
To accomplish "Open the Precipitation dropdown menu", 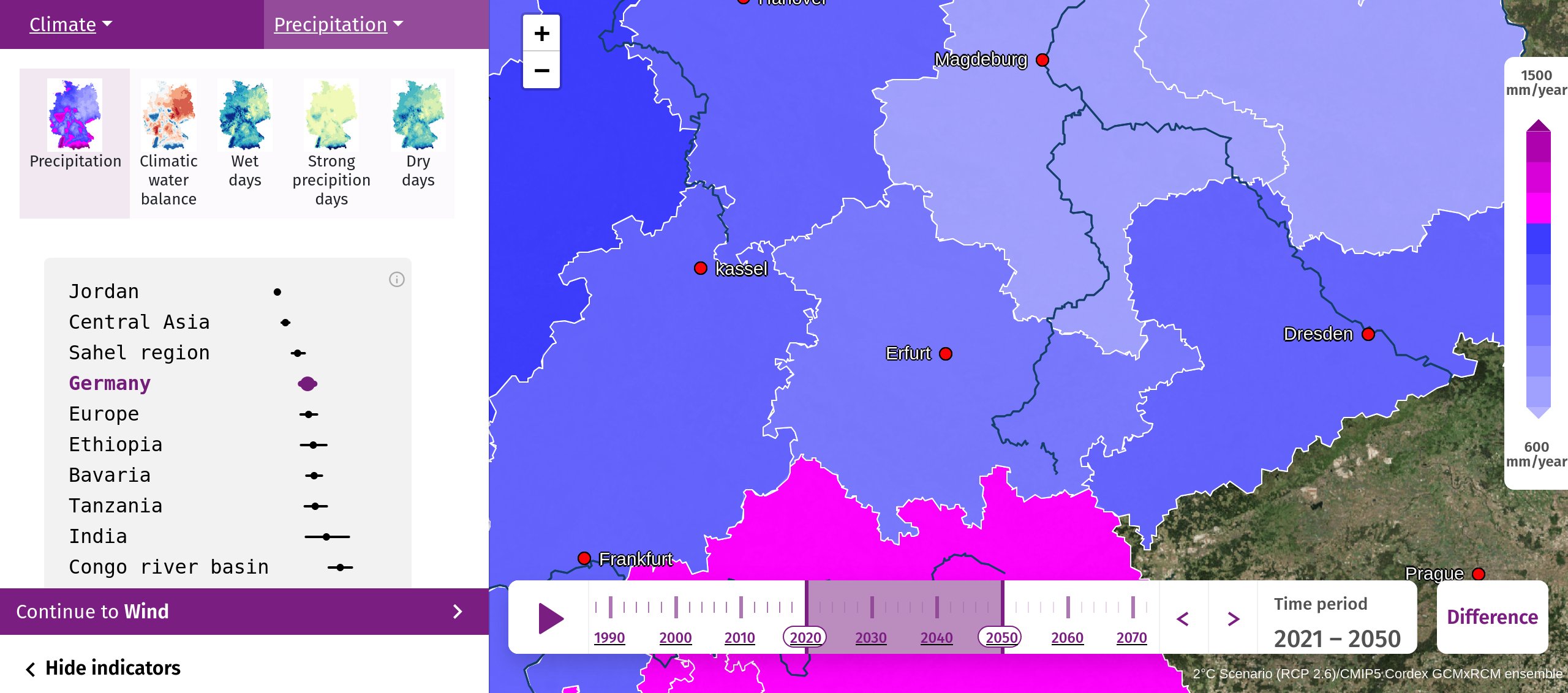I will tap(339, 24).
